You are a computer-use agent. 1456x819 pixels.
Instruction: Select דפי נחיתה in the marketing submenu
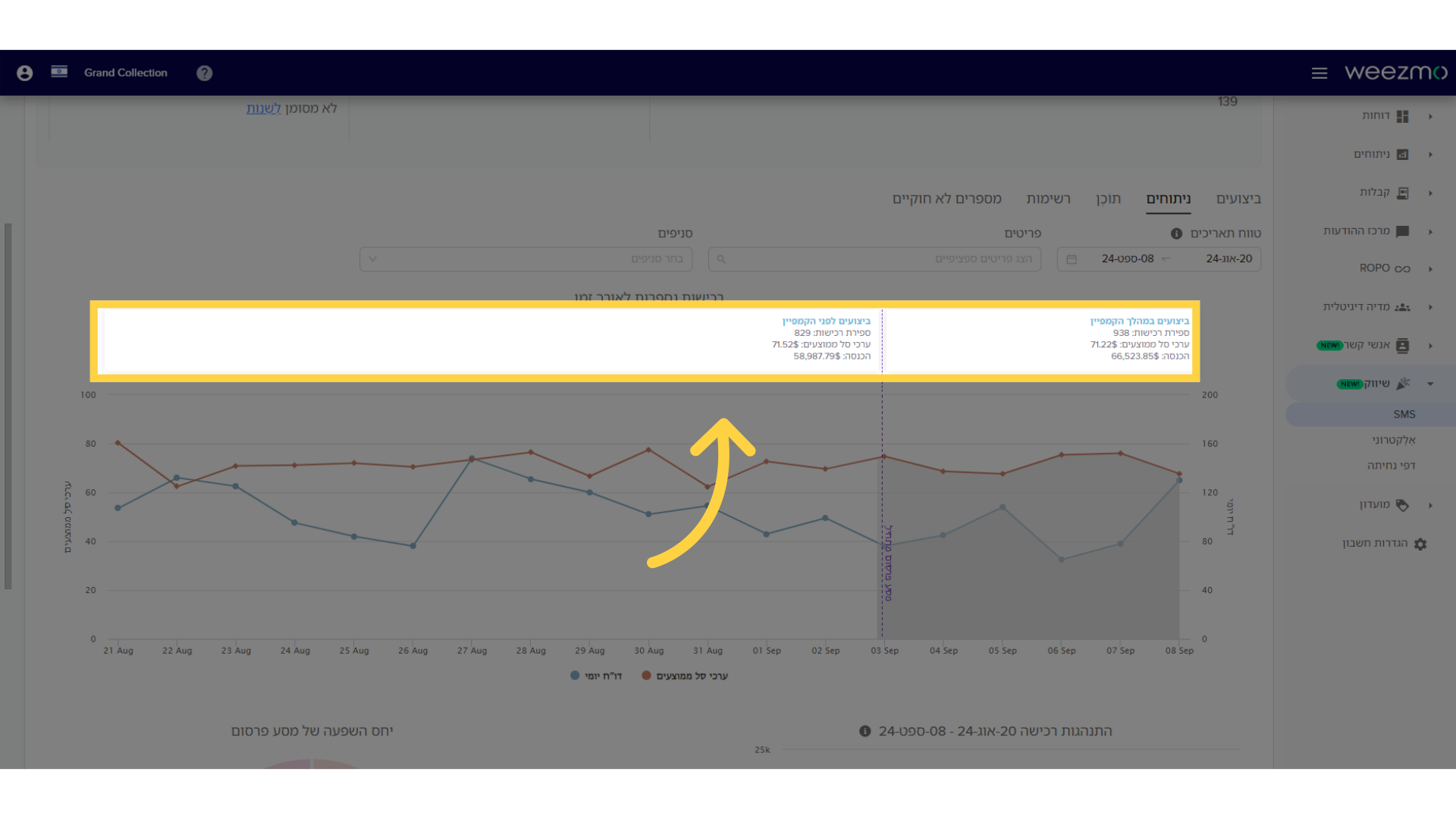click(1392, 466)
